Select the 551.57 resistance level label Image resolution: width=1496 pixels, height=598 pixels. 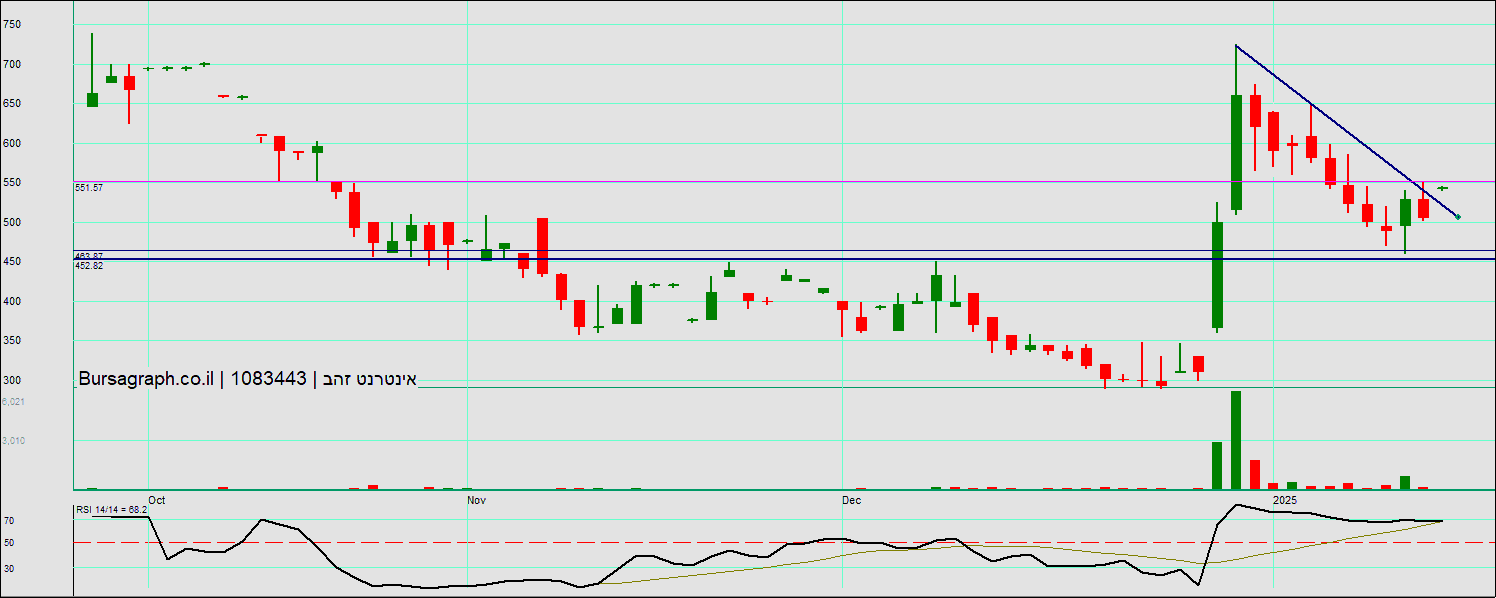tap(89, 187)
